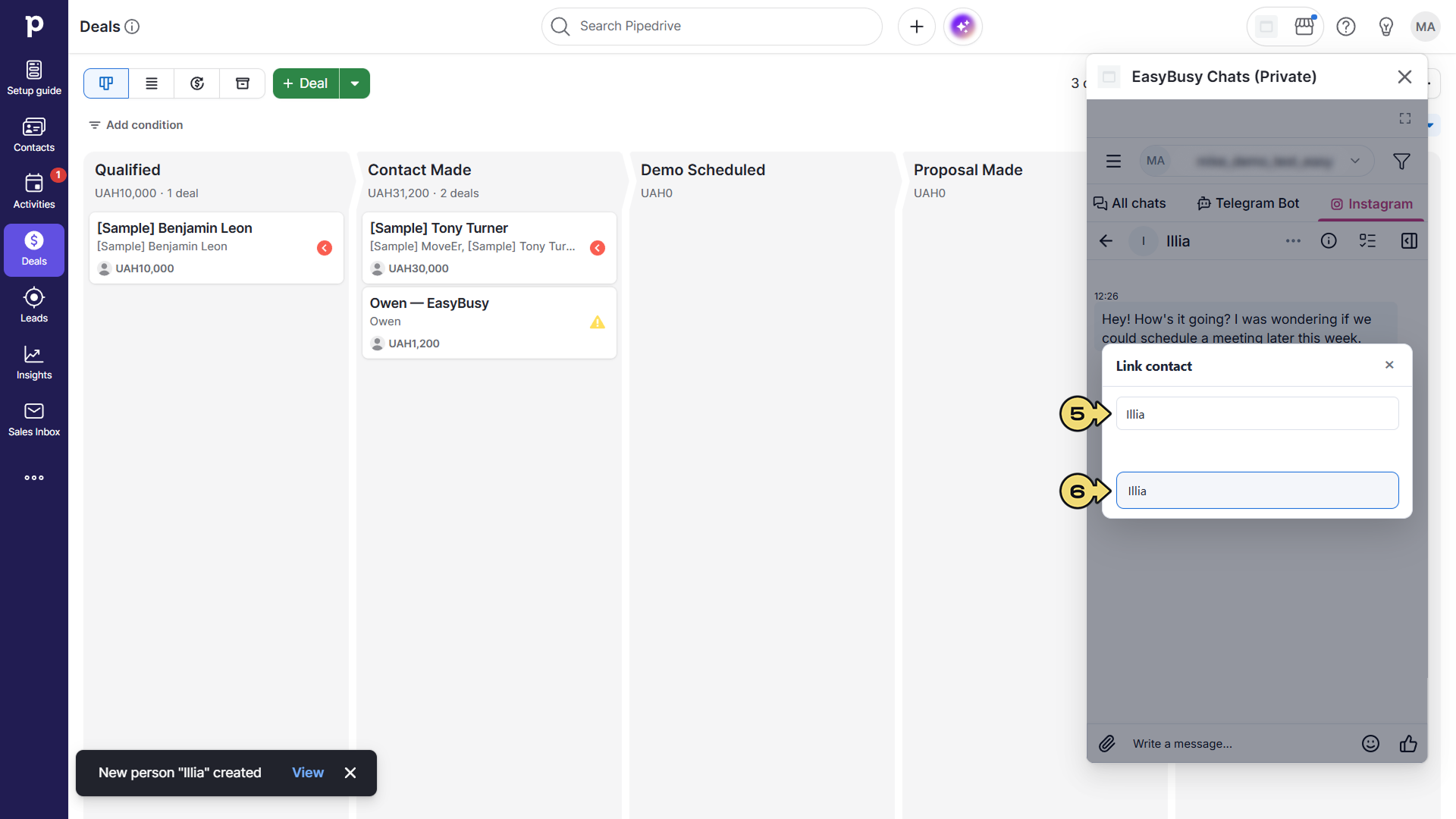Open the [Sample] Tony Turner deal card
Image resolution: width=1456 pixels, height=819 pixels.
click(x=489, y=248)
